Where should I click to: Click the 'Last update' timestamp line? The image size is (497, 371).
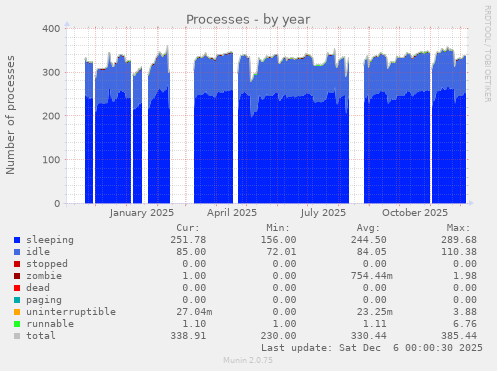[x=372, y=348]
